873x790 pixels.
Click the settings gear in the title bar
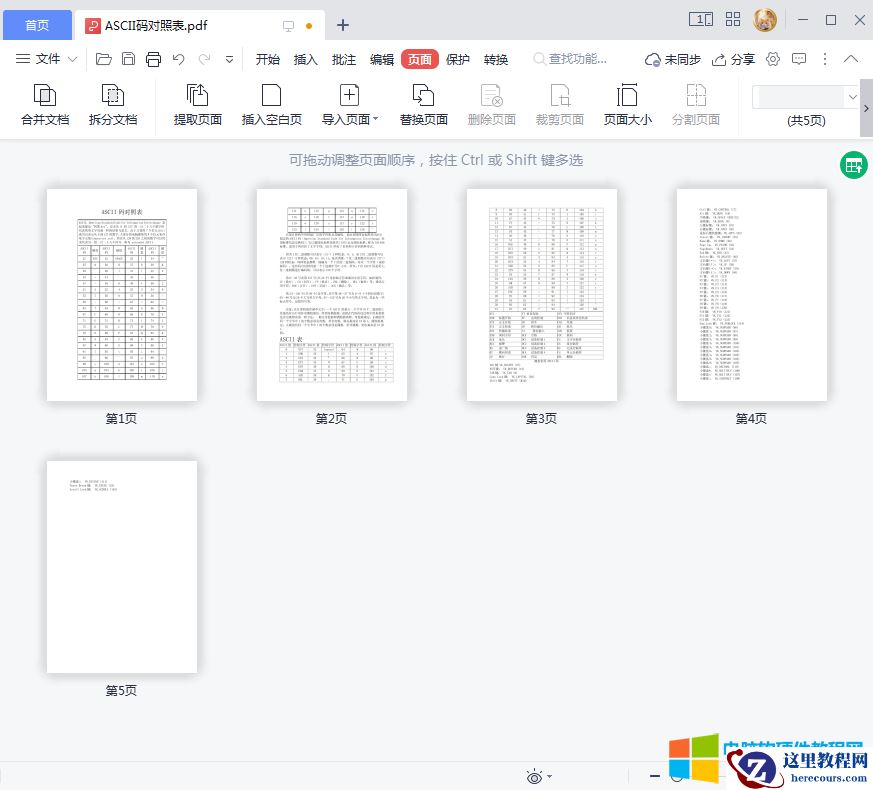point(773,59)
